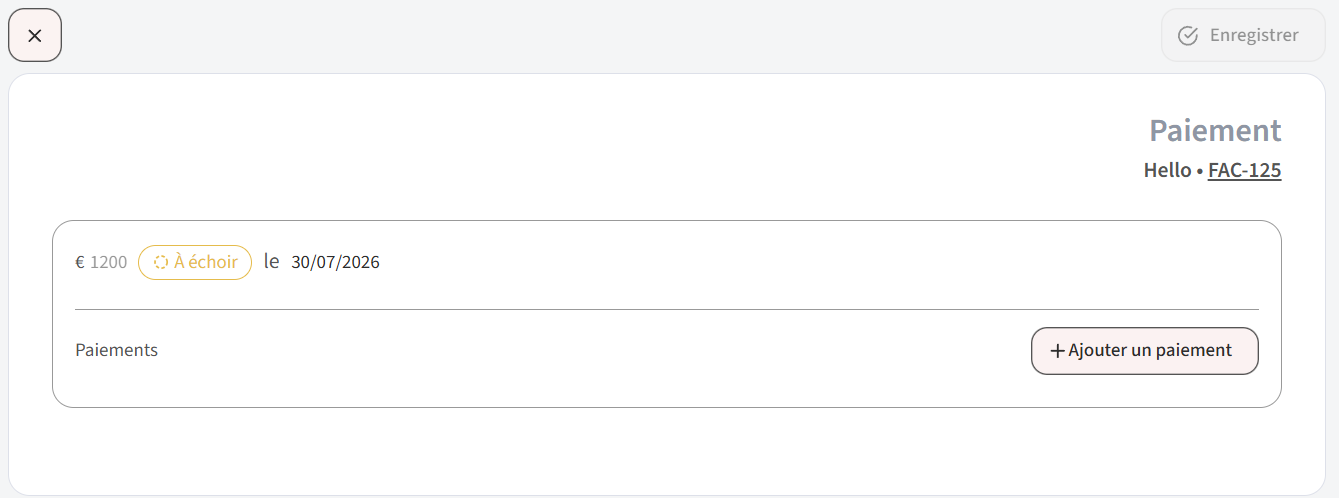Viewport: 1339px width, 498px height.
Task: Click the euro symbol next to 1200
Action: point(80,263)
